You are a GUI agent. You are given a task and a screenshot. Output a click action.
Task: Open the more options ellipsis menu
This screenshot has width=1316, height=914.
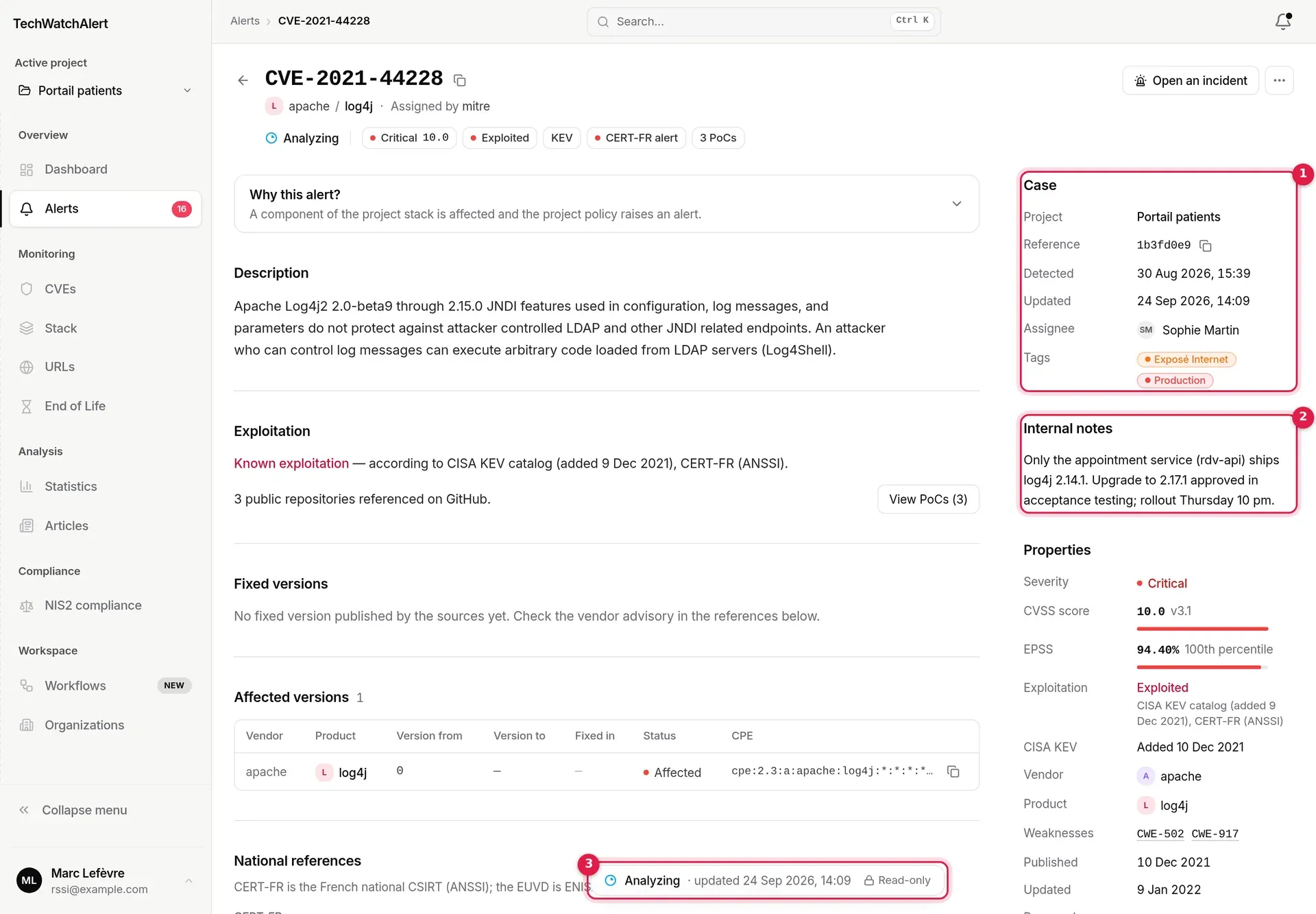pos(1279,80)
